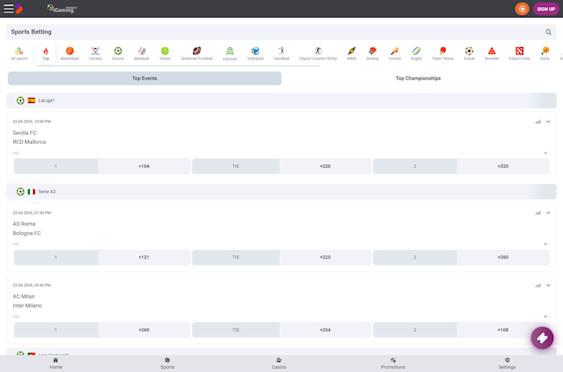Open the RCD Mallorca team name
The height and width of the screenshot is (372, 563).
29,142
